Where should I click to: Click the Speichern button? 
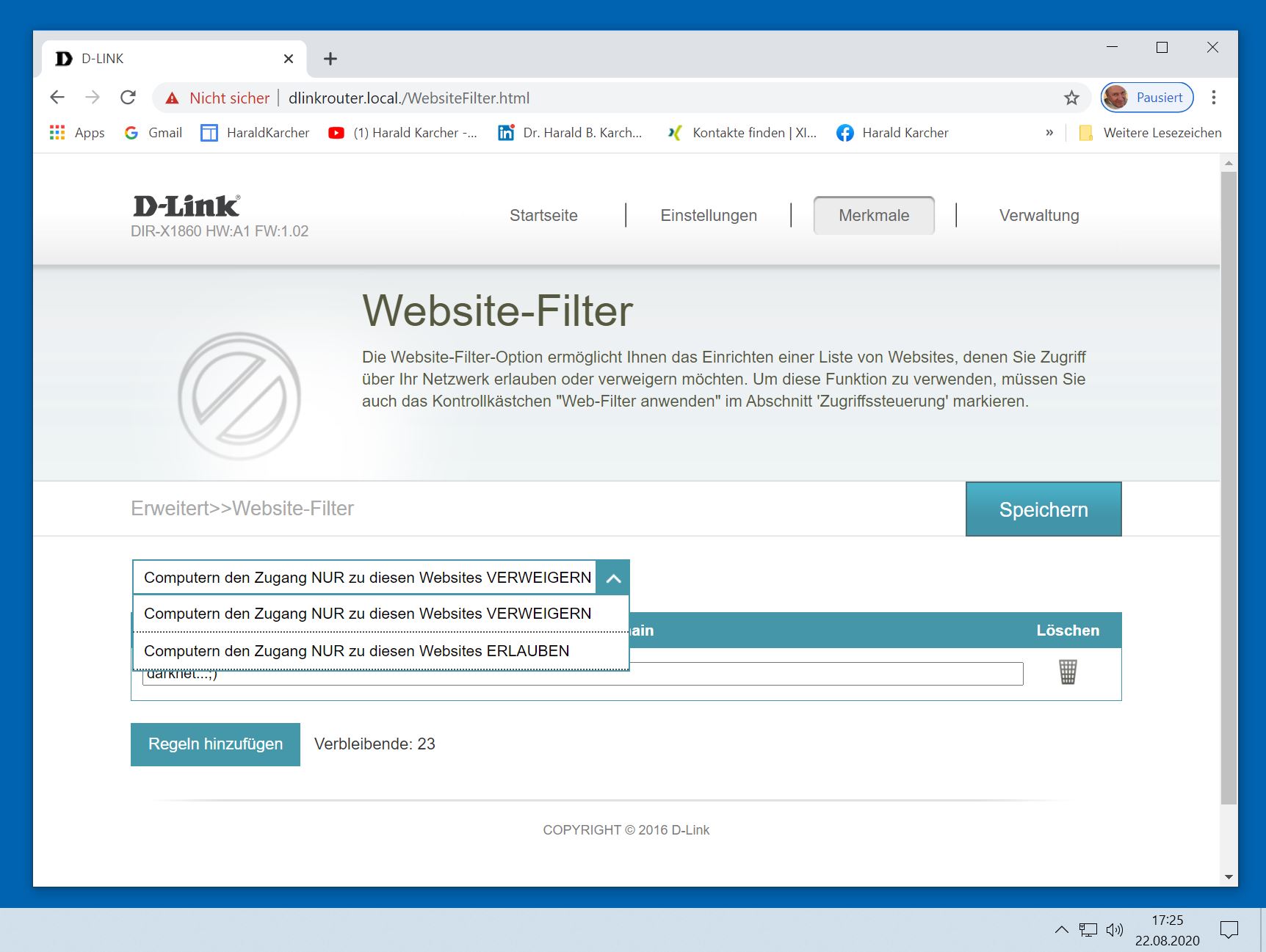pyautogui.click(x=1043, y=509)
